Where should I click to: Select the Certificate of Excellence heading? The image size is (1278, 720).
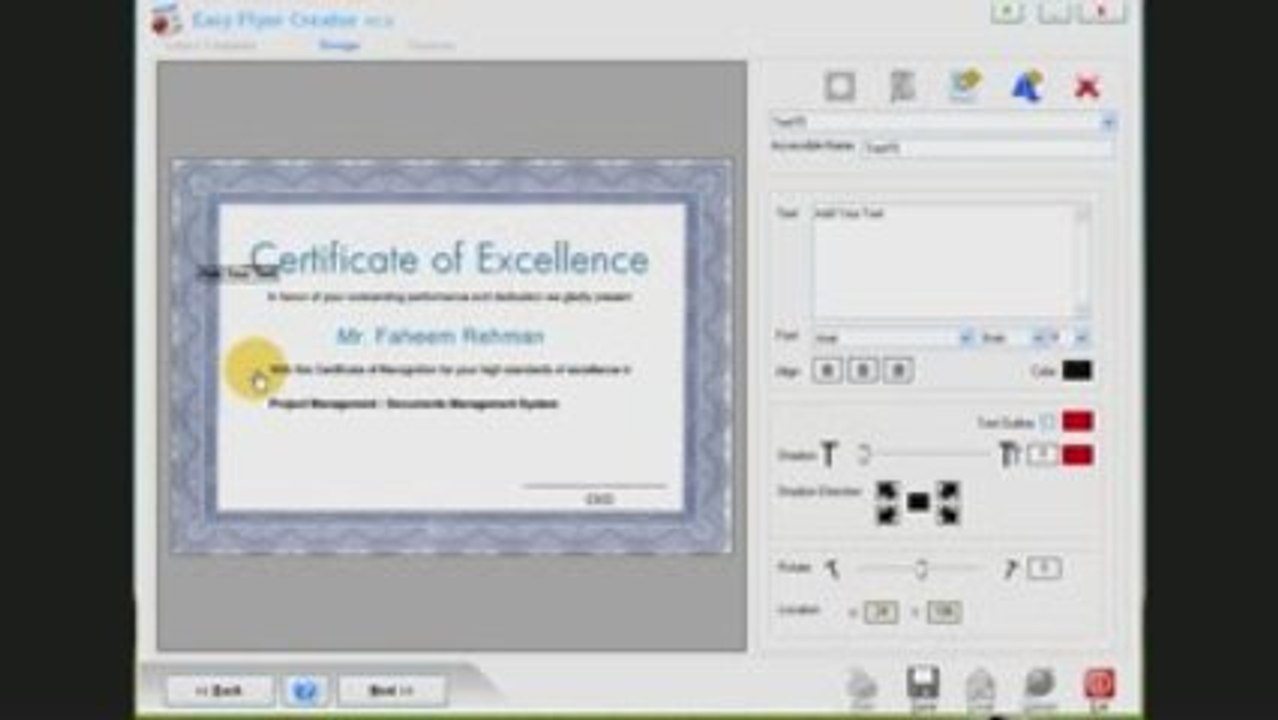(449, 259)
